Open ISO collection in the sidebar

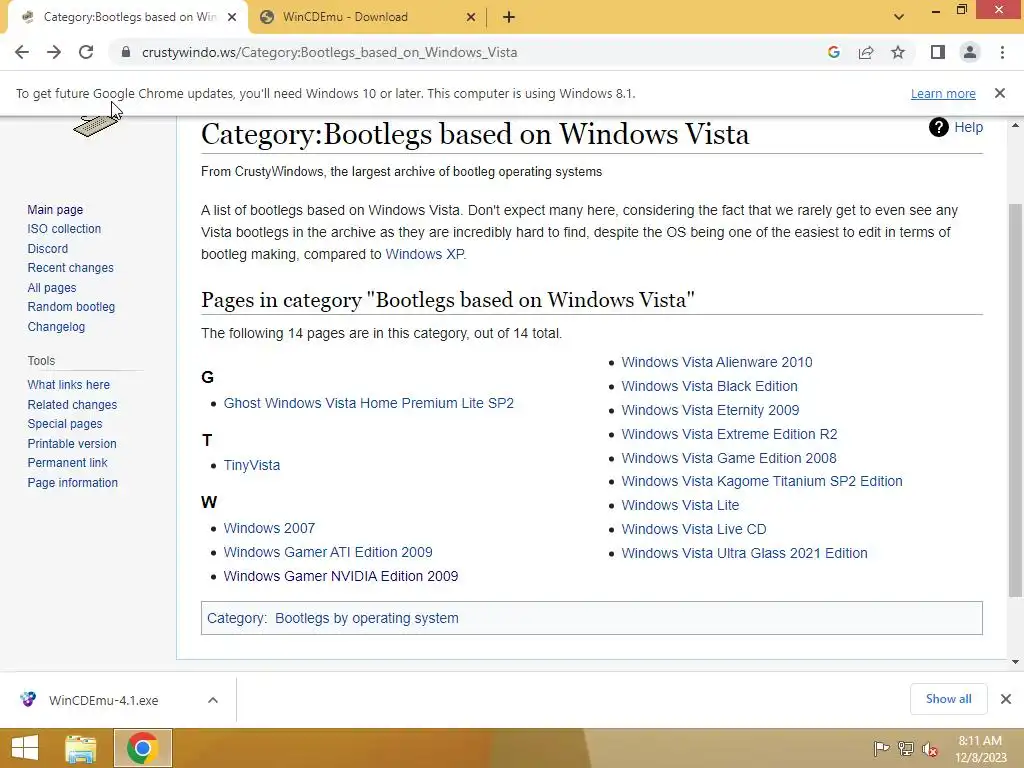point(64,229)
